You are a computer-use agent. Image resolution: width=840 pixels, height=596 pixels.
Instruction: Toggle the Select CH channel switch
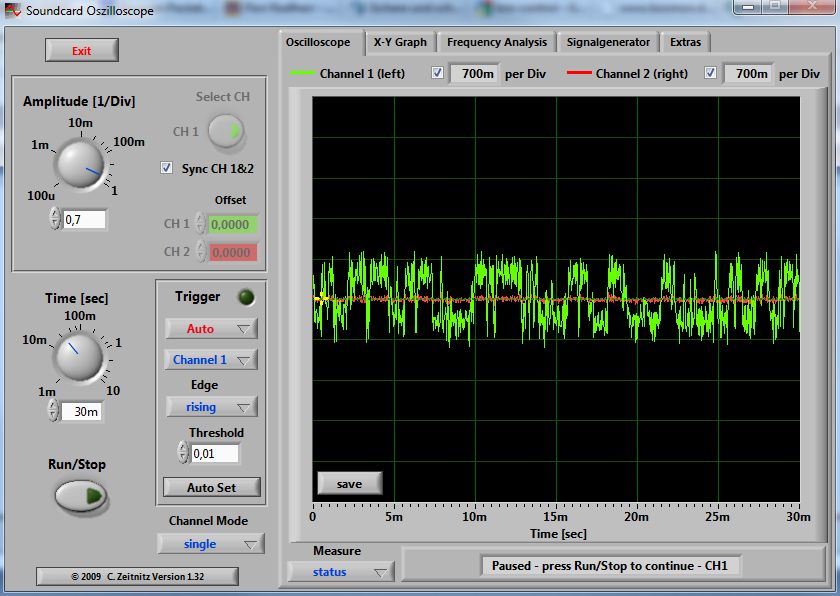pyautogui.click(x=226, y=131)
